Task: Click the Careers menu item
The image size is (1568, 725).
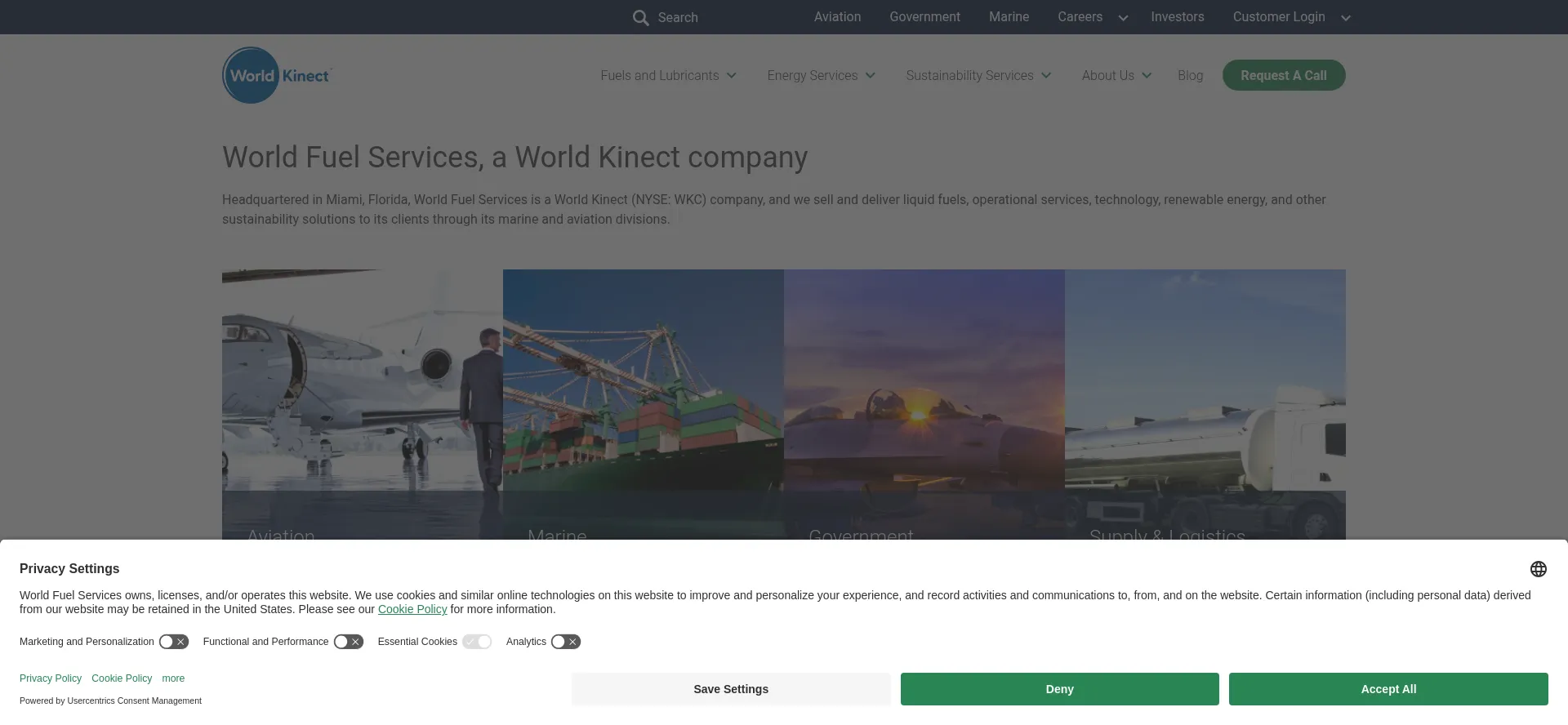Action: [x=1080, y=17]
